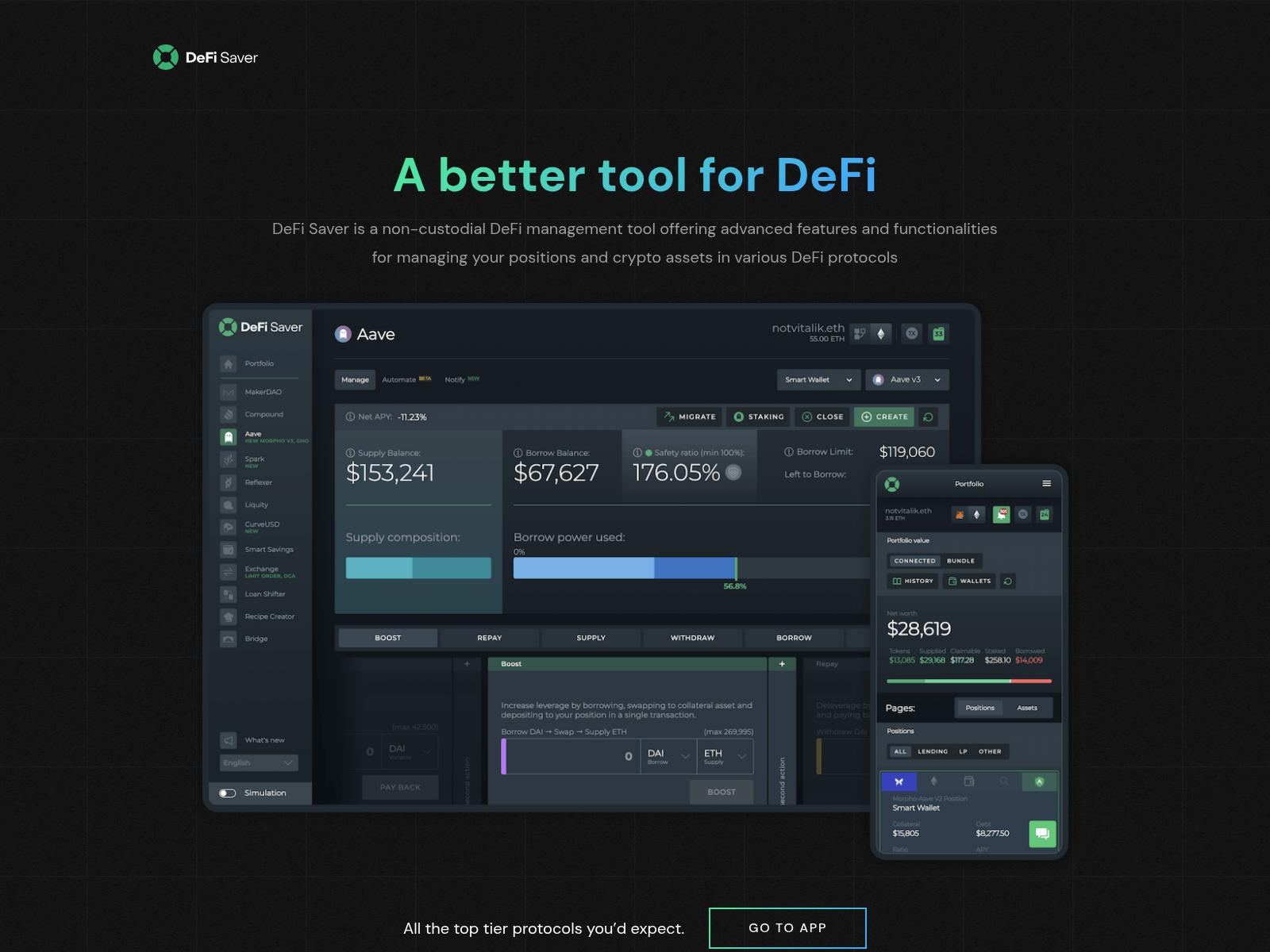Open the Loan Shifter icon
The height and width of the screenshot is (952, 1270).
[x=229, y=594]
